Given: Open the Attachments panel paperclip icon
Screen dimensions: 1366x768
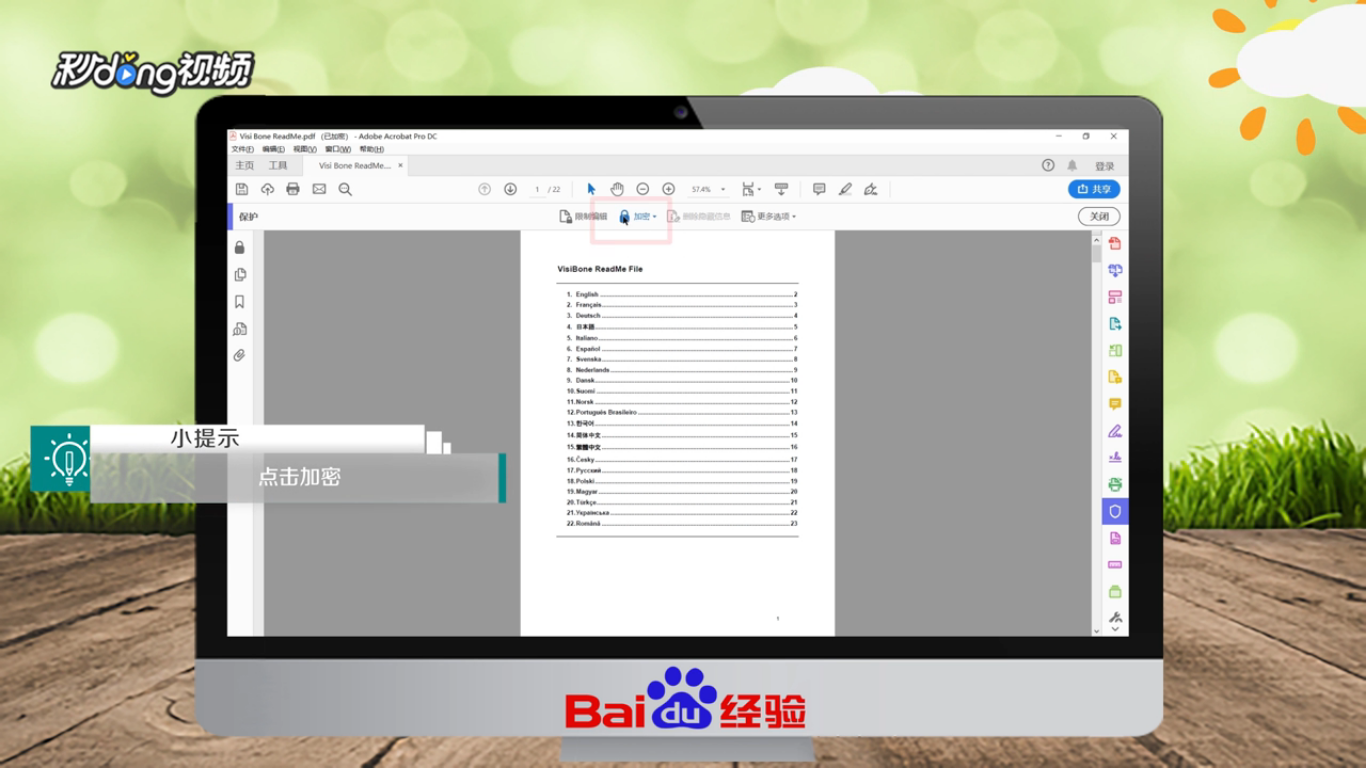Looking at the screenshot, I should (x=239, y=355).
